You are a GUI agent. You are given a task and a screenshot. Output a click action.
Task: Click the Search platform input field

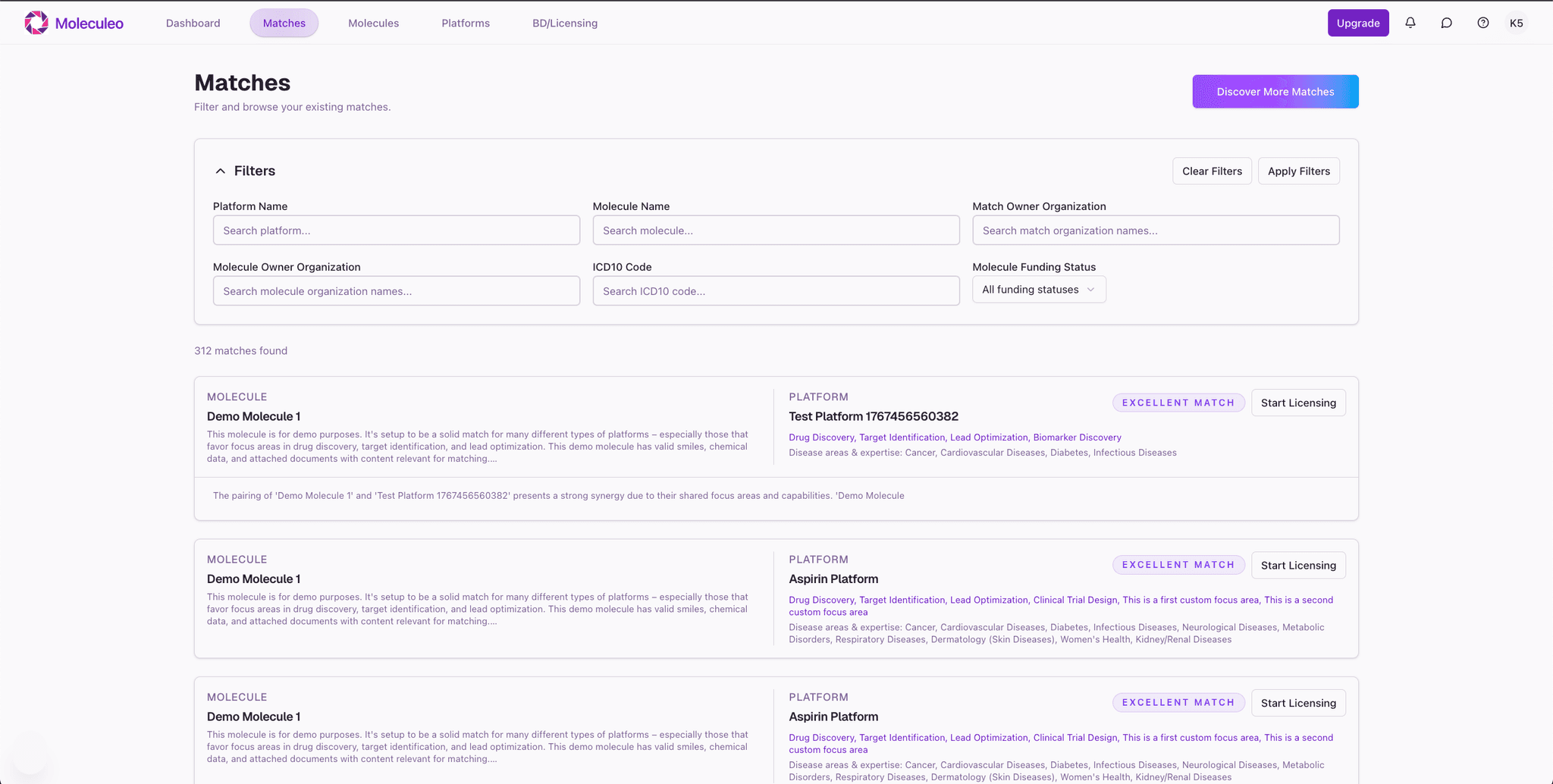[397, 230]
